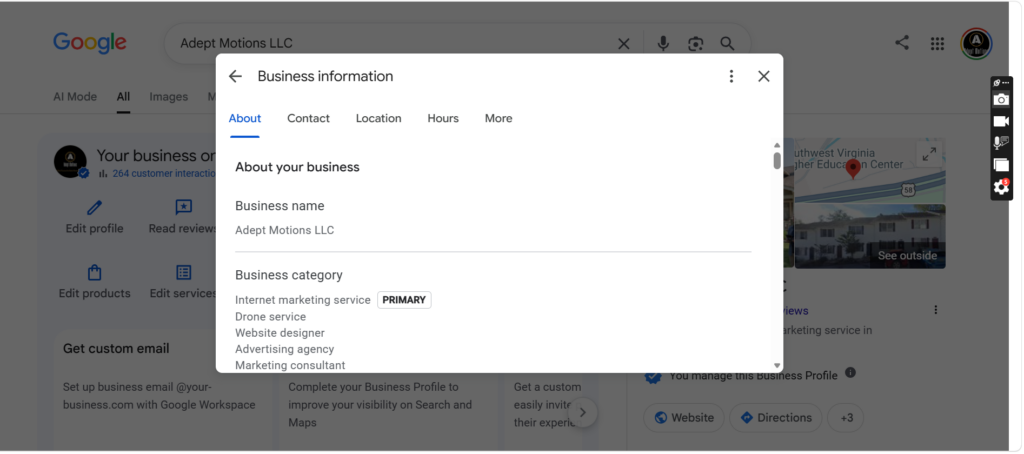Click the Internet marketing service category
The width and height of the screenshot is (1024, 454).
tap(303, 300)
